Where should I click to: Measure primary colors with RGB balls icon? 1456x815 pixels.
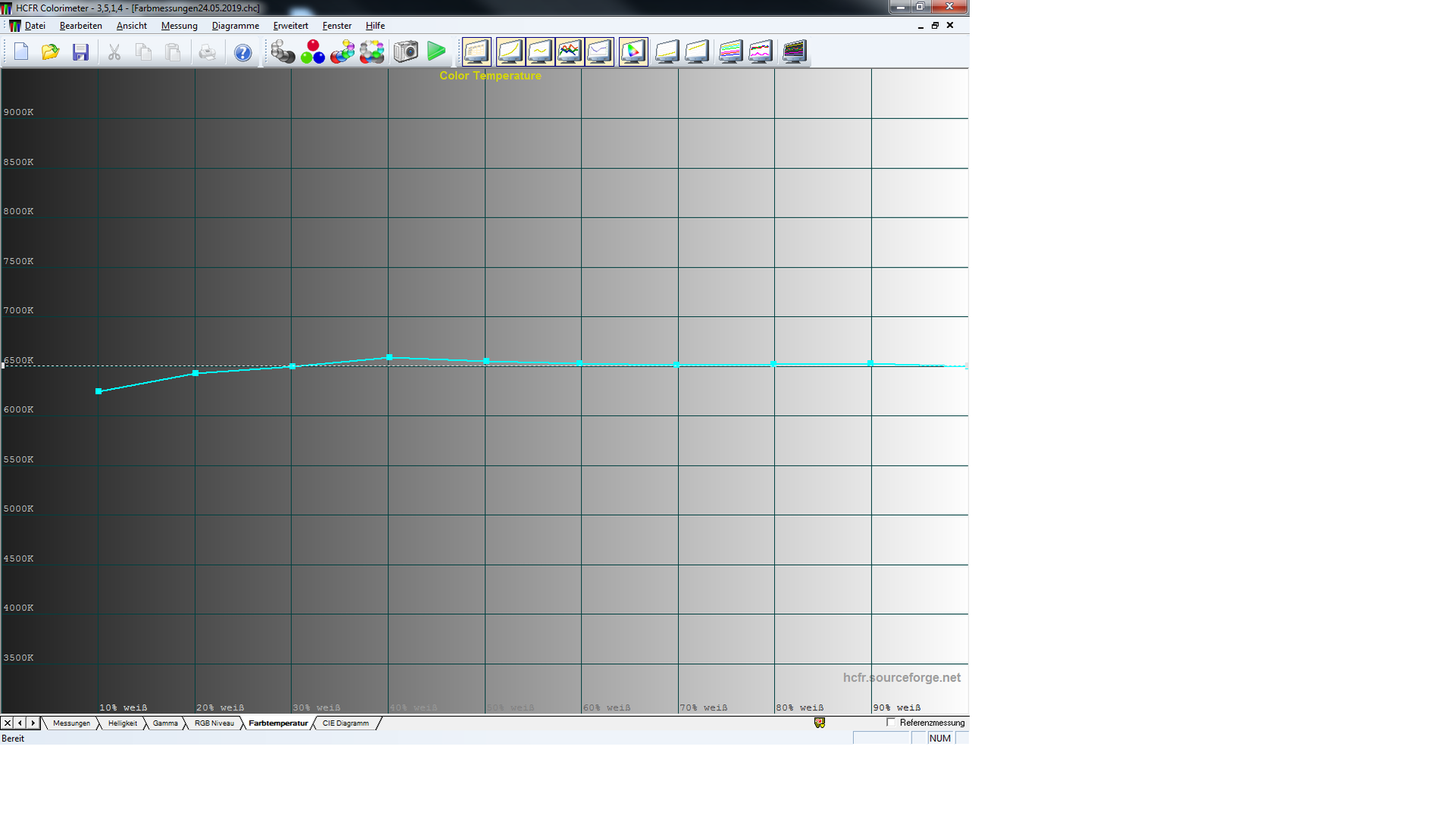[x=312, y=52]
